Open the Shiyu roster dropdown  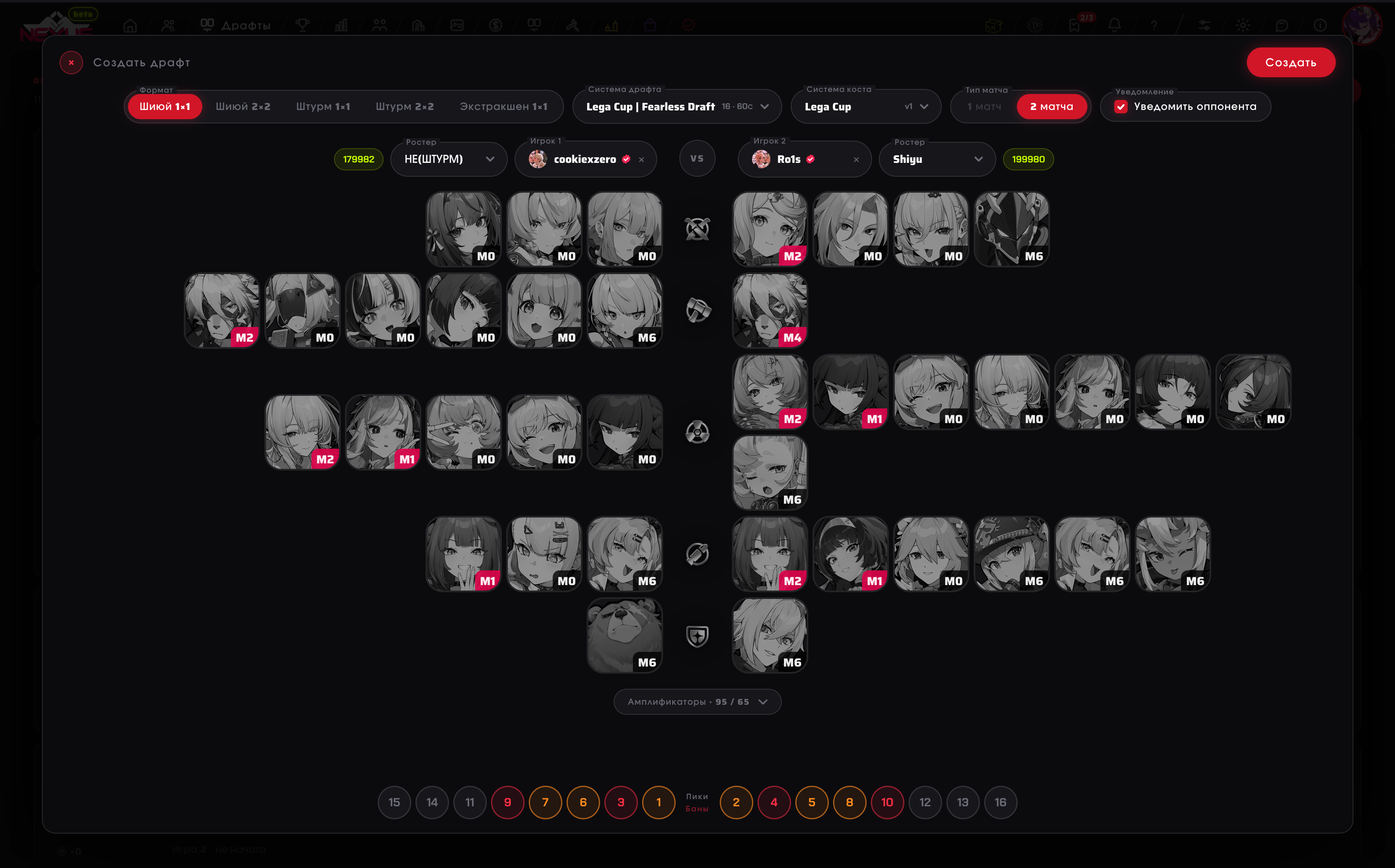(x=937, y=159)
